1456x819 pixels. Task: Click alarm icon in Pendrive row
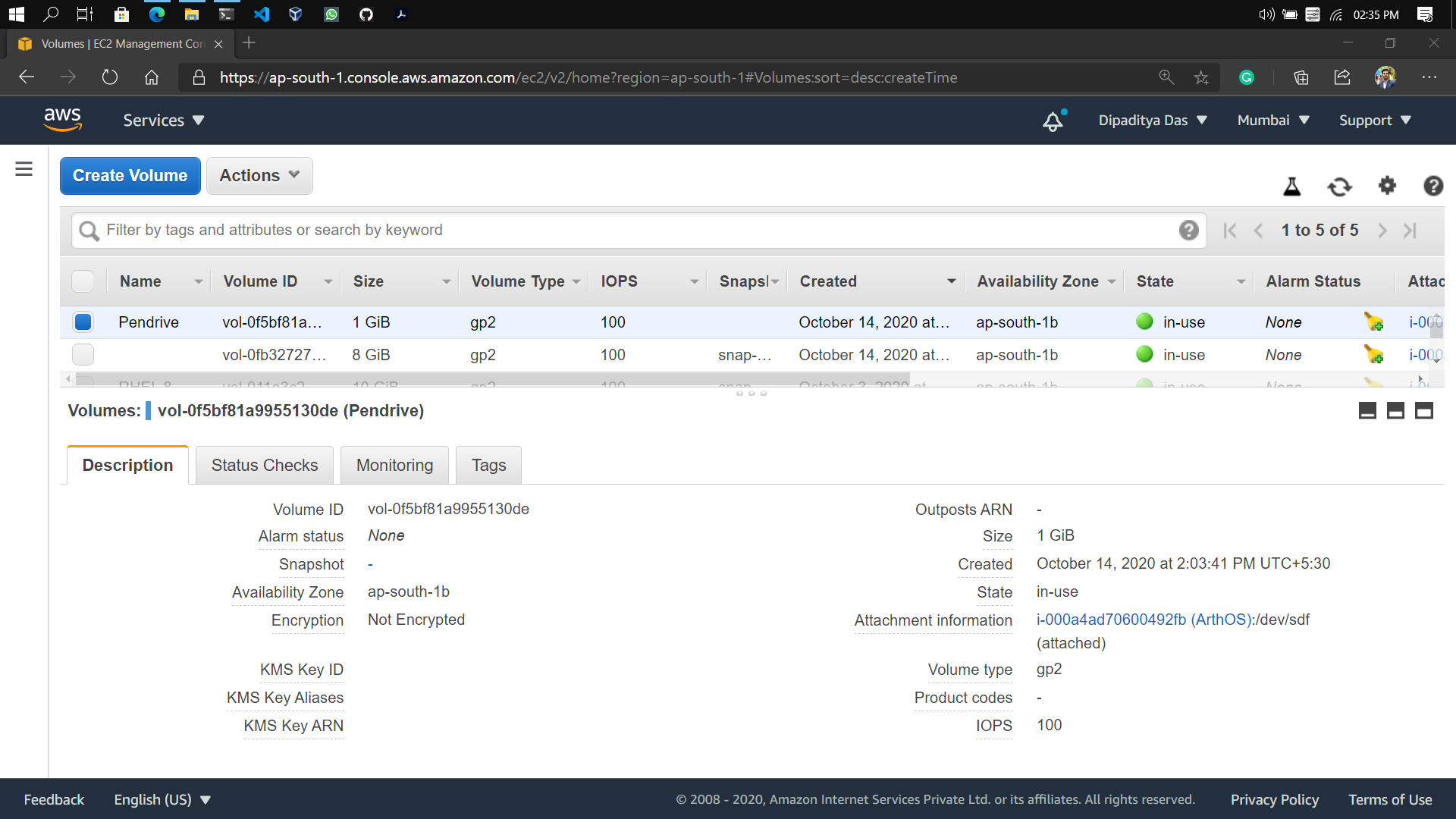coord(1373,322)
